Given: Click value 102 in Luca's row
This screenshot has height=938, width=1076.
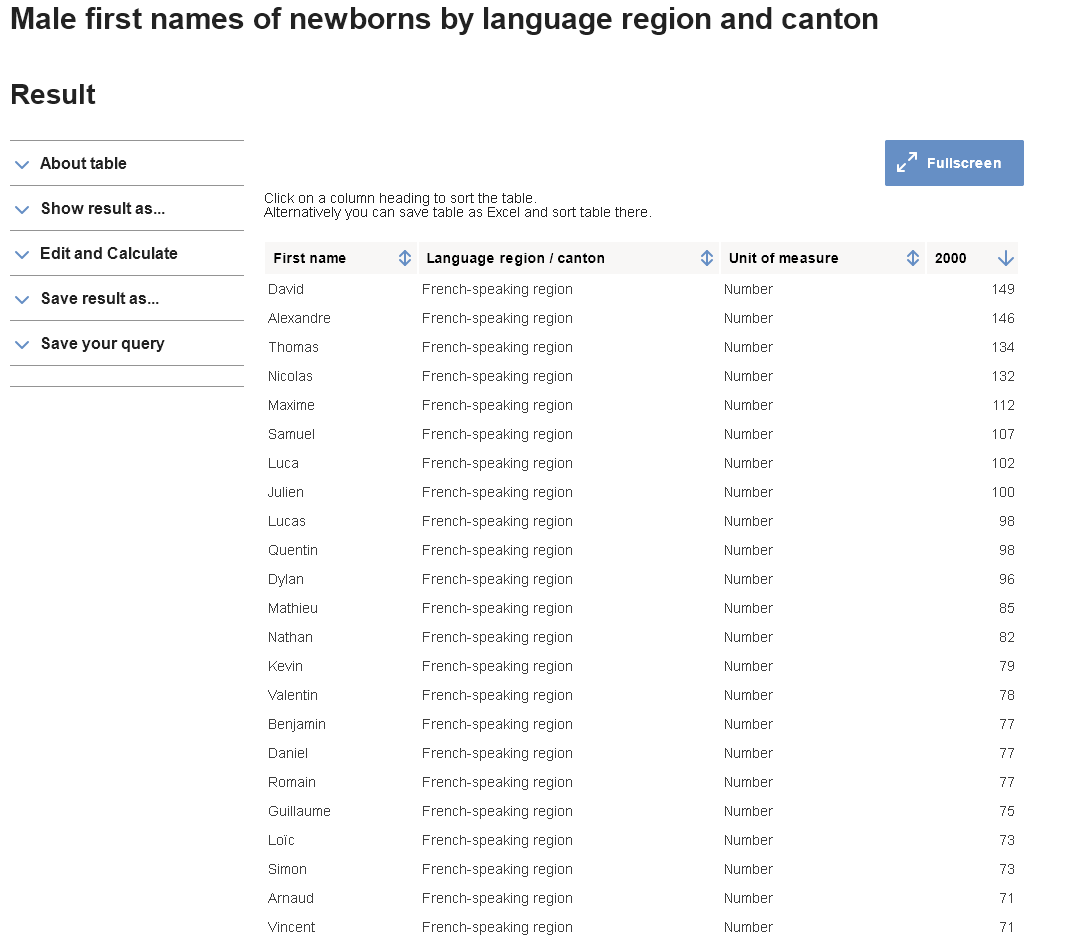Looking at the screenshot, I should click(x=1003, y=463).
